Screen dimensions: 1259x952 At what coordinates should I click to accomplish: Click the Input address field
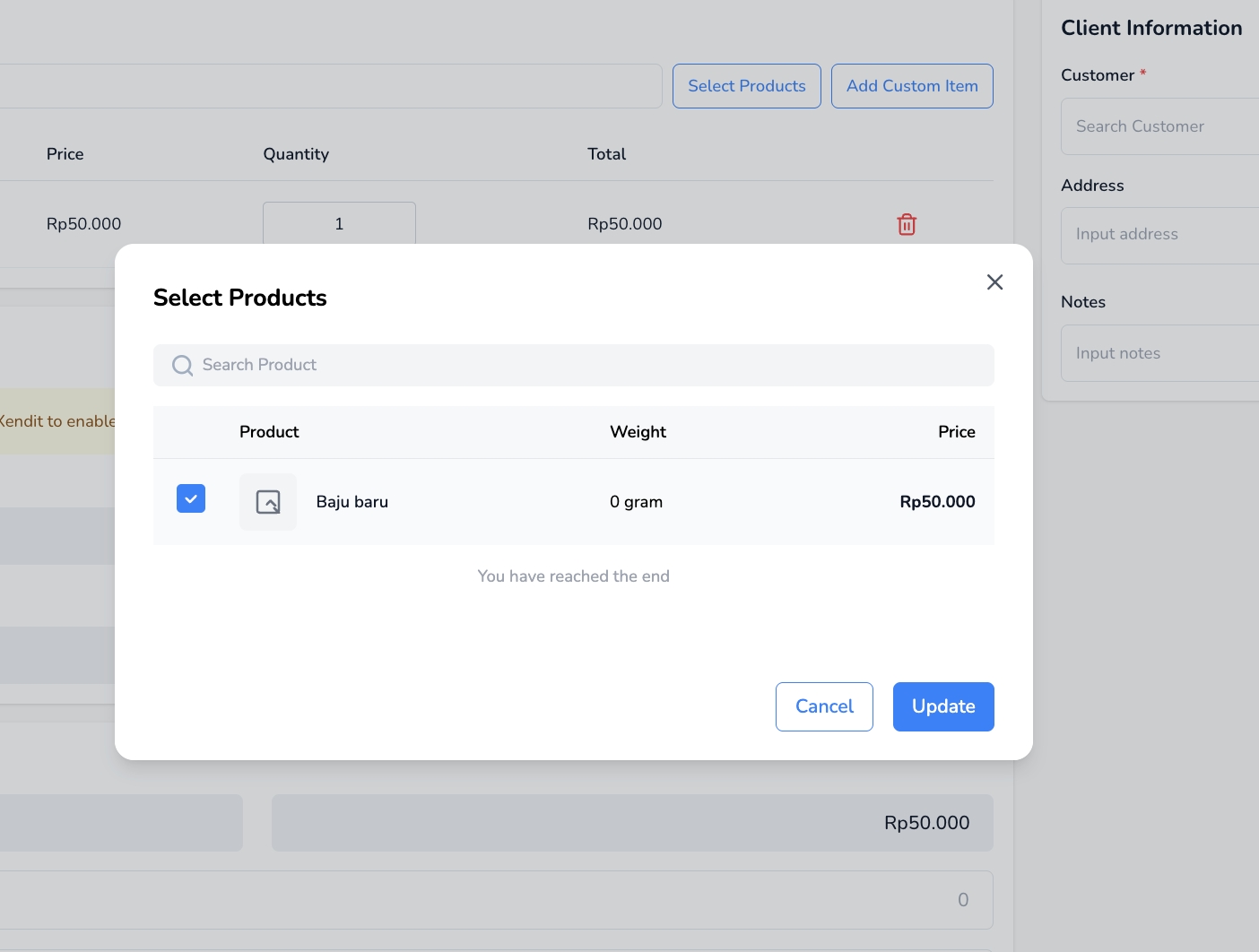[1159, 235]
